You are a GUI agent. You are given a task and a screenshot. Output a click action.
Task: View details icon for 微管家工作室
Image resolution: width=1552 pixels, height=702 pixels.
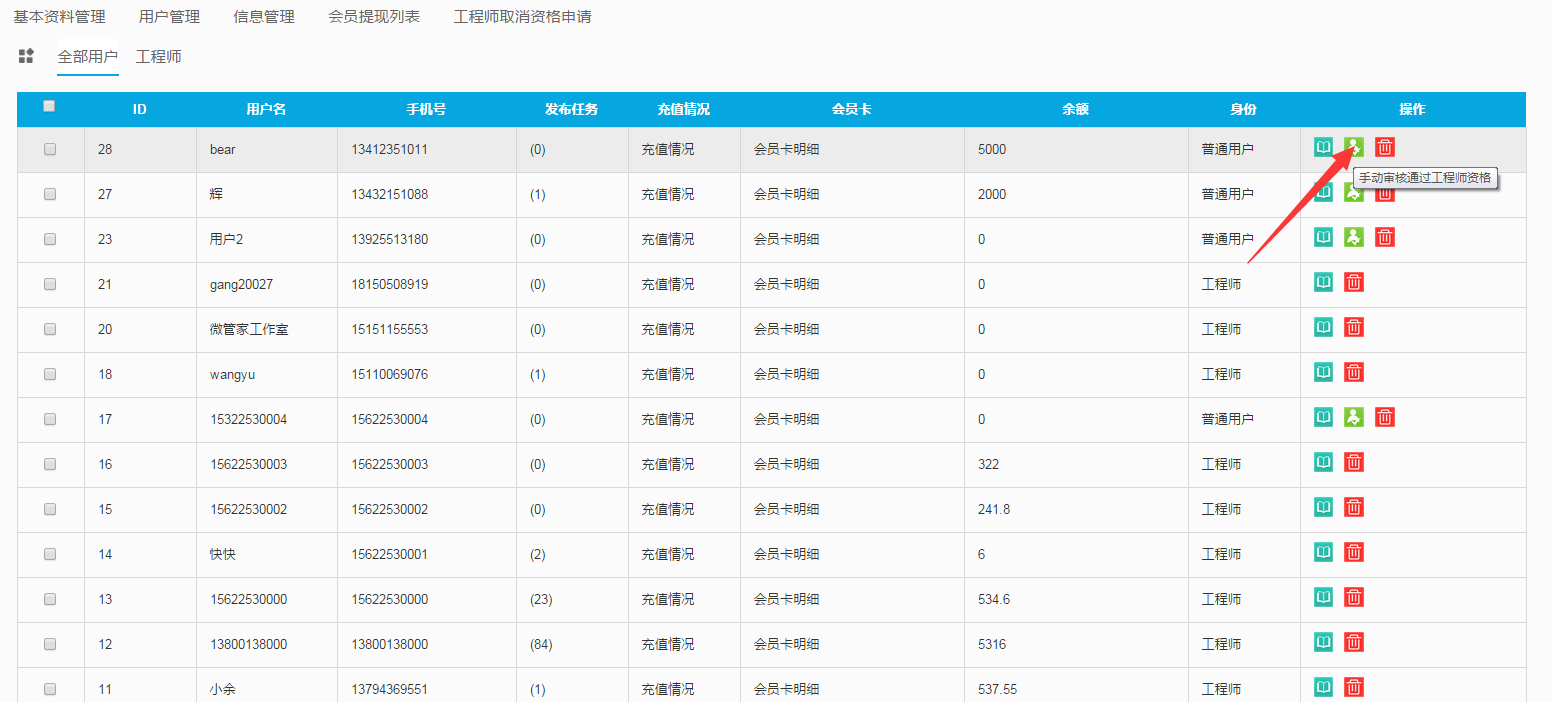[1323, 328]
